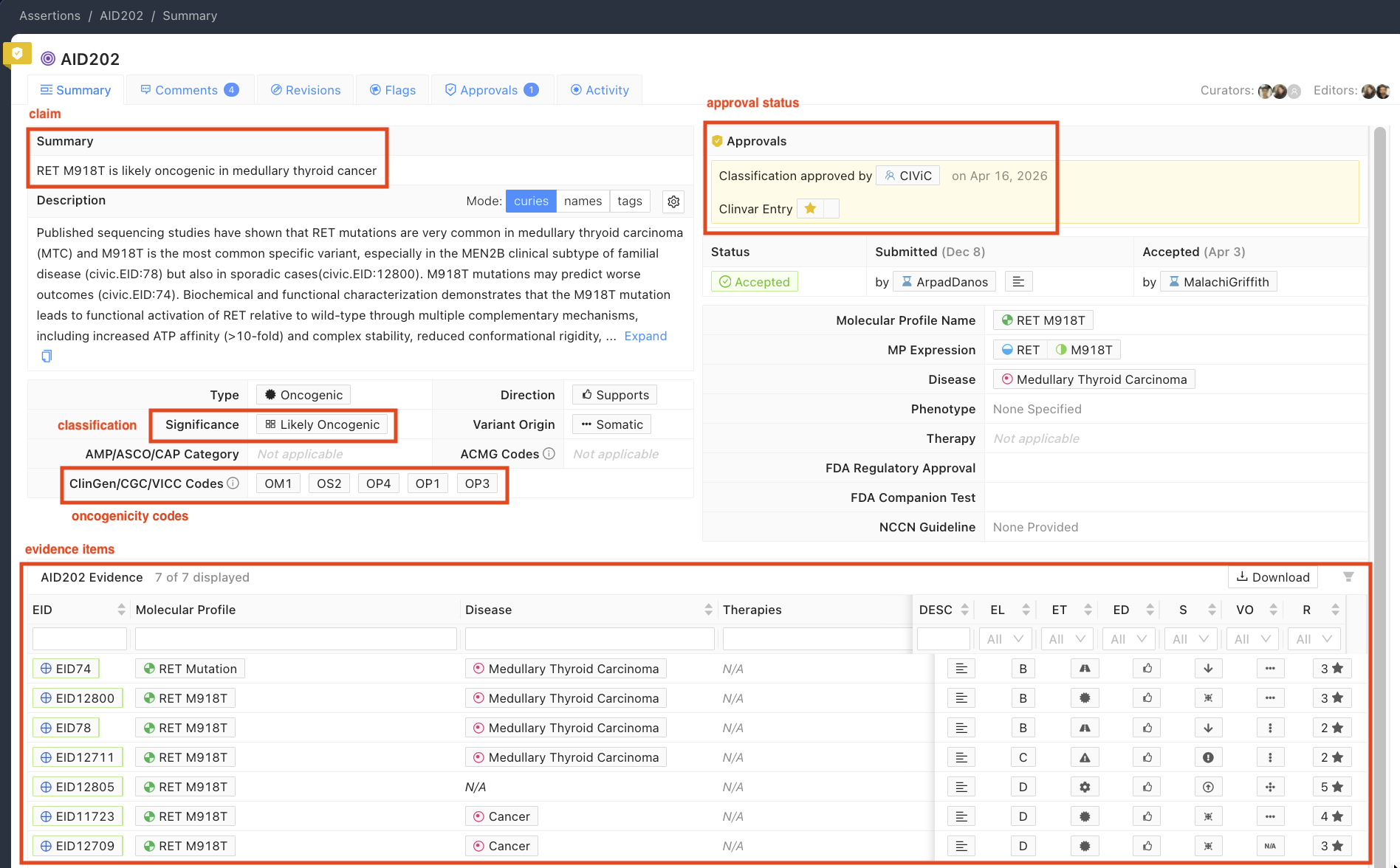Click variant origin icon in EID78 row
Viewport: 1400px width, 868px height.
point(1270,728)
